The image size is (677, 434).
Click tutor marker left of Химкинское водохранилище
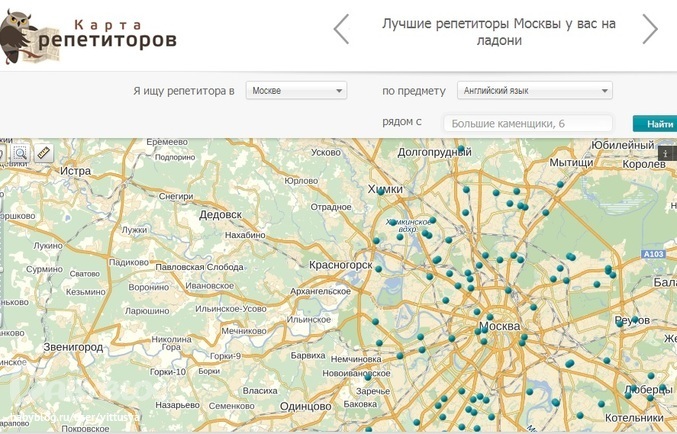pyautogui.click(x=377, y=240)
